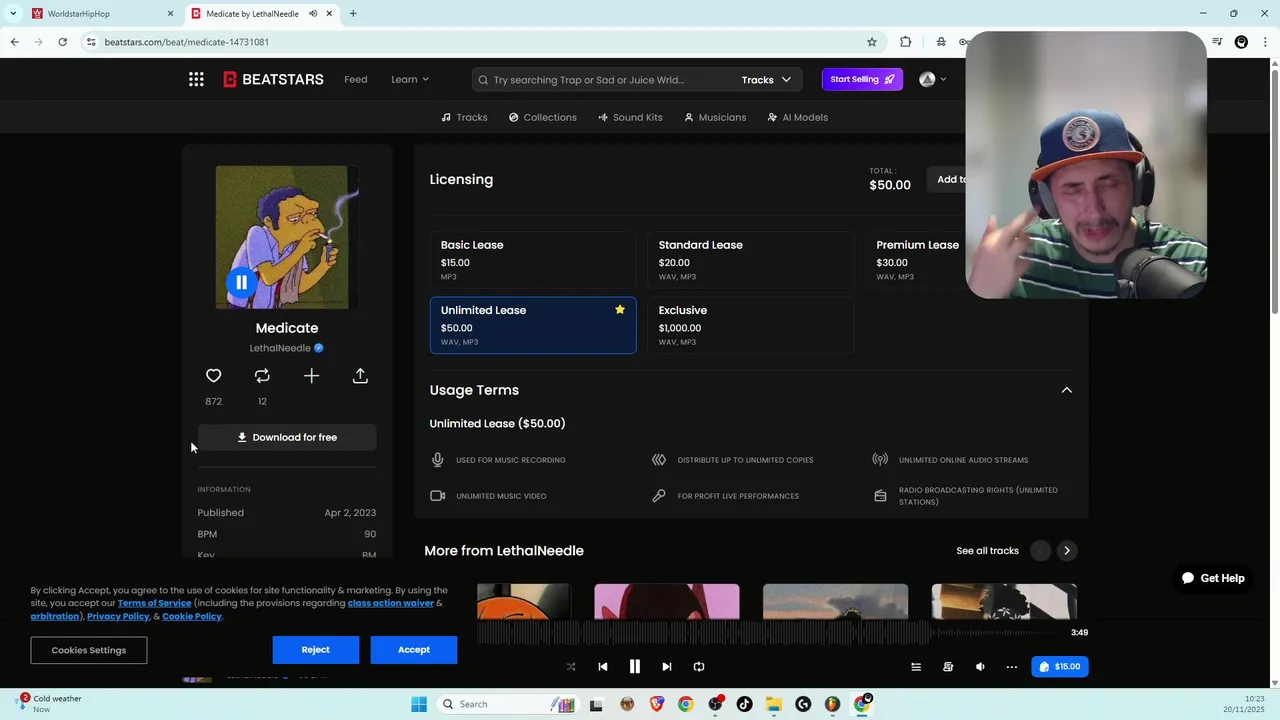Image resolution: width=1280 pixels, height=720 pixels.
Task: Open the browser tab search dropdown
Action: (x=13, y=14)
